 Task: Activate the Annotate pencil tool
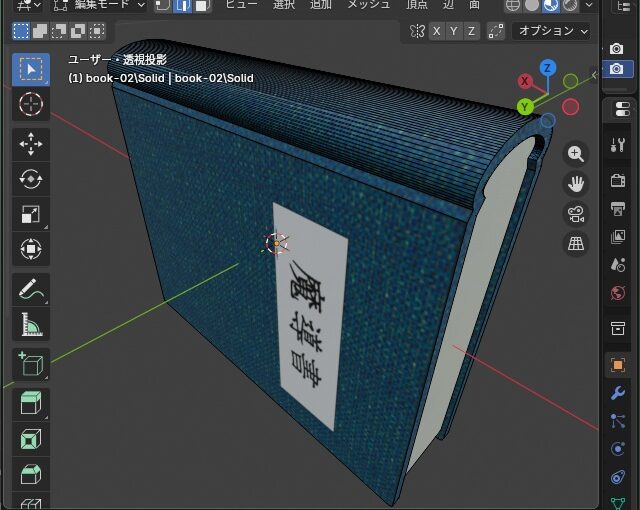[x=31, y=289]
